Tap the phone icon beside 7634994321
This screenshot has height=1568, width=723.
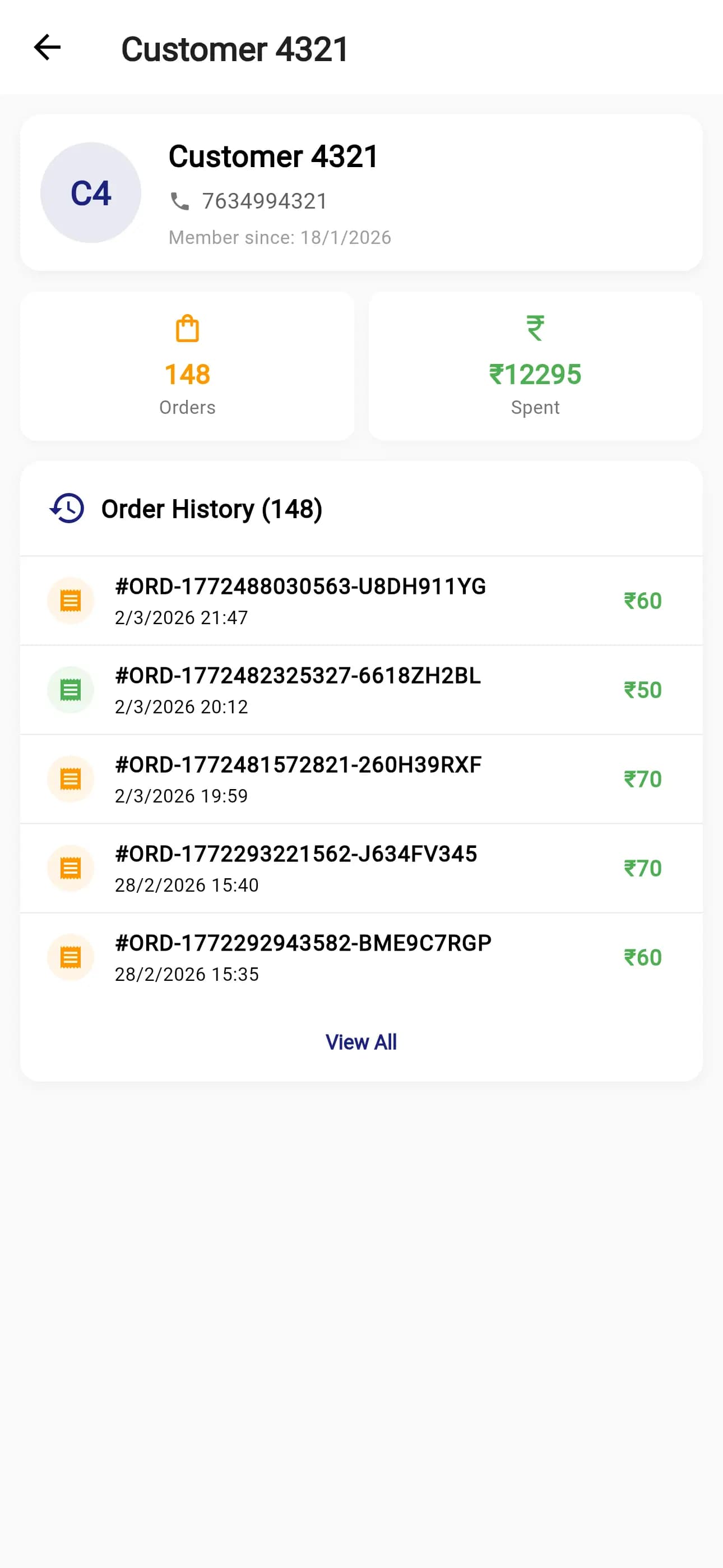(179, 201)
